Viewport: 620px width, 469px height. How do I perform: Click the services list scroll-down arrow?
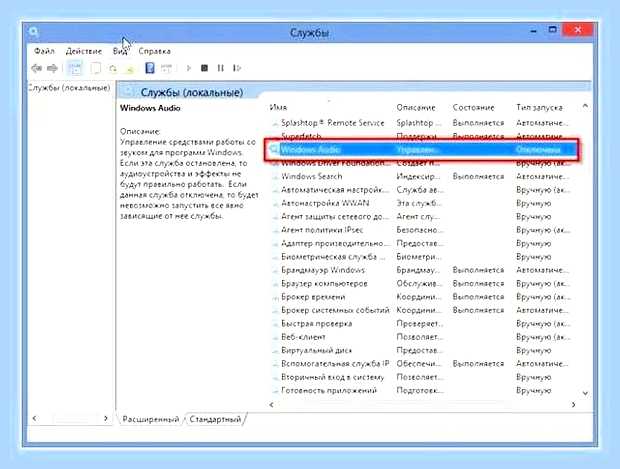(x=585, y=393)
